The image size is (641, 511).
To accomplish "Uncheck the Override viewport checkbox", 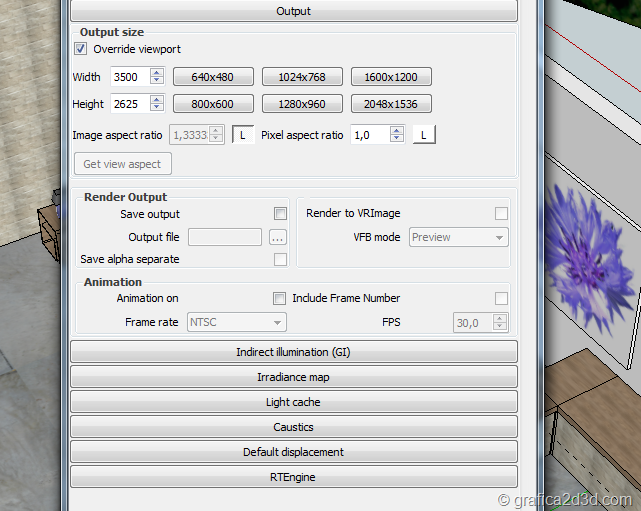I will [x=81, y=49].
